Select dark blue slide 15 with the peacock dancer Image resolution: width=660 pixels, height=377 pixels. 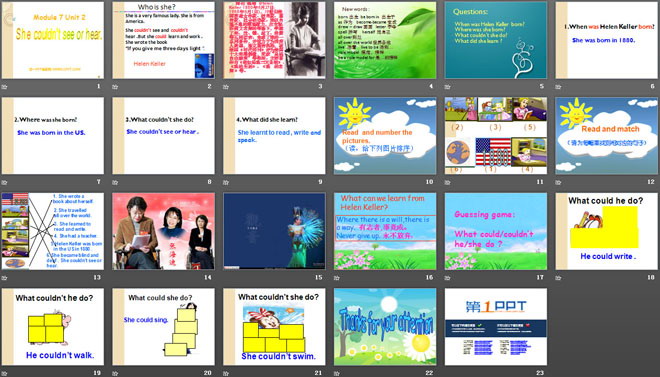pyautogui.click(x=274, y=231)
